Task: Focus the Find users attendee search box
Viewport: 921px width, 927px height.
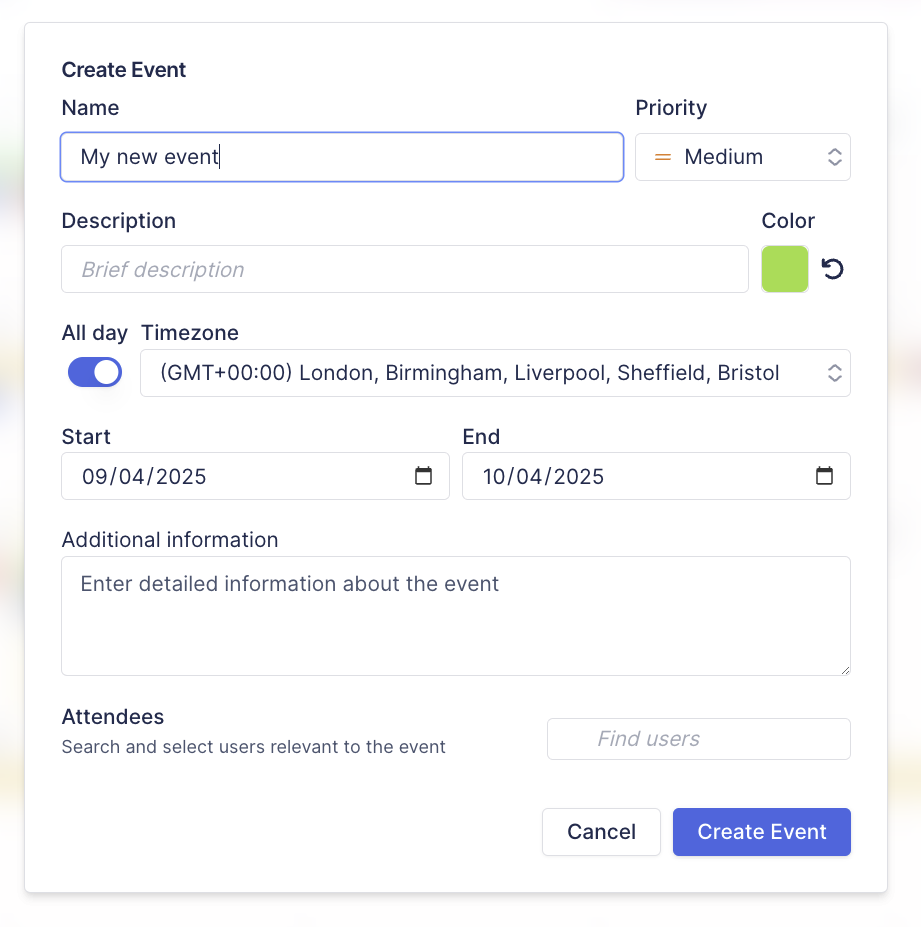Action: tap(699, 739)
